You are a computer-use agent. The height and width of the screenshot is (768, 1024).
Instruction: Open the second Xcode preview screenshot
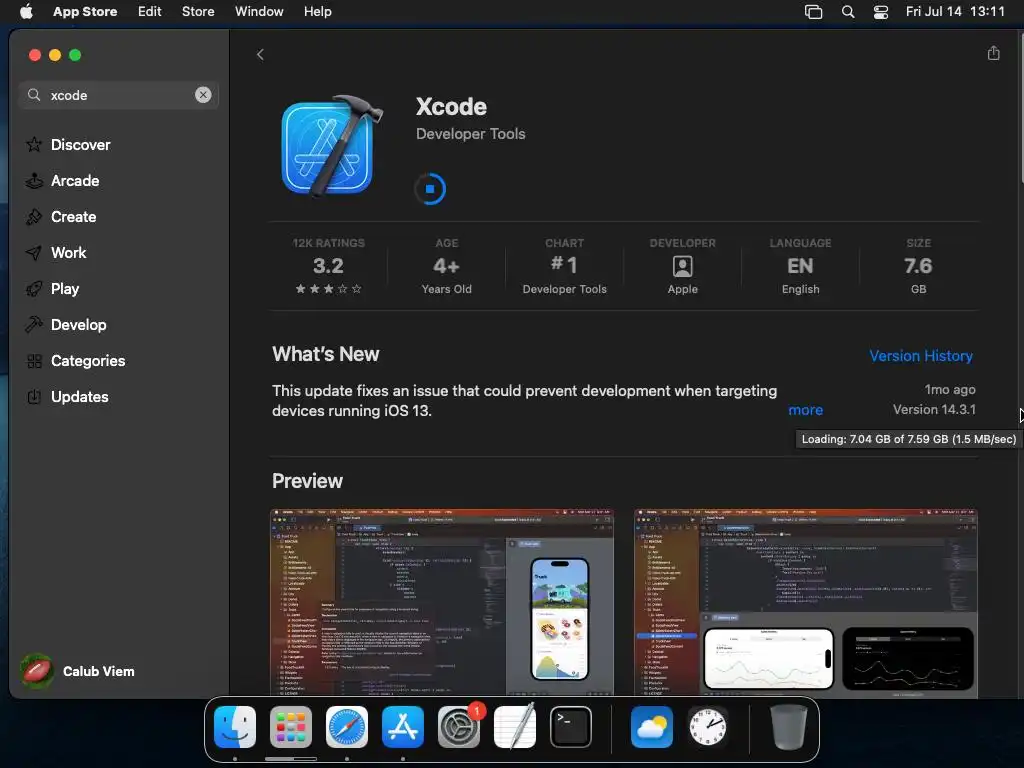click(806, 602)
